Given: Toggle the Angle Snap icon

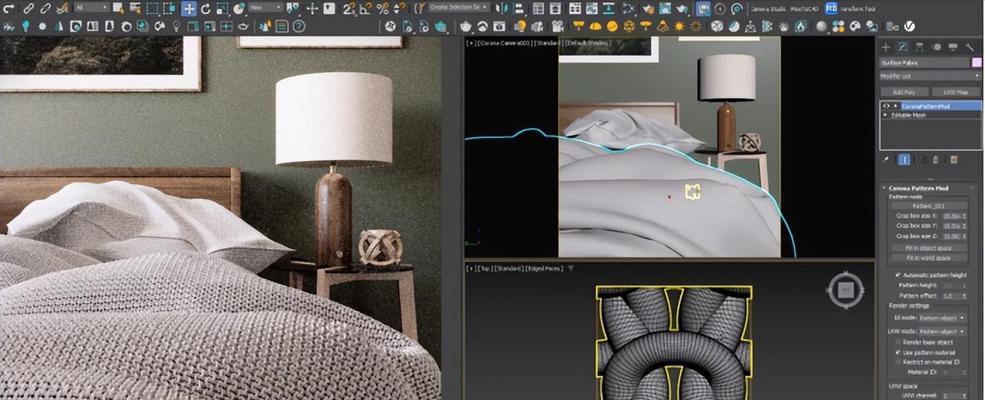Looking at the screenshot, I should [x=366, y=9].
